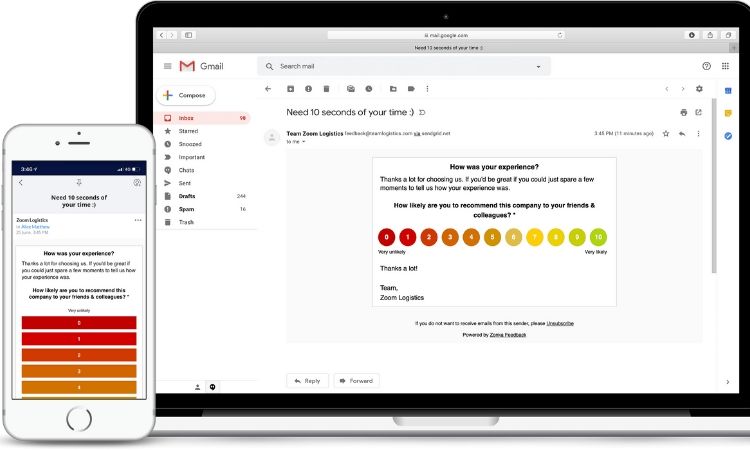750x450 pixels.
Task: Select rating 0 red circle
Action: pyautogui.click(x=386, y=237)
